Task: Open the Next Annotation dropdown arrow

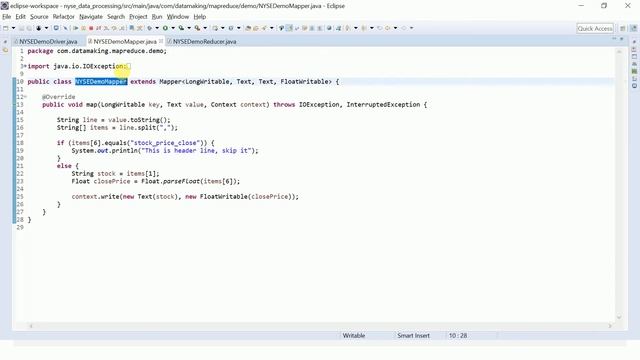Action: (x=356, y=28)
